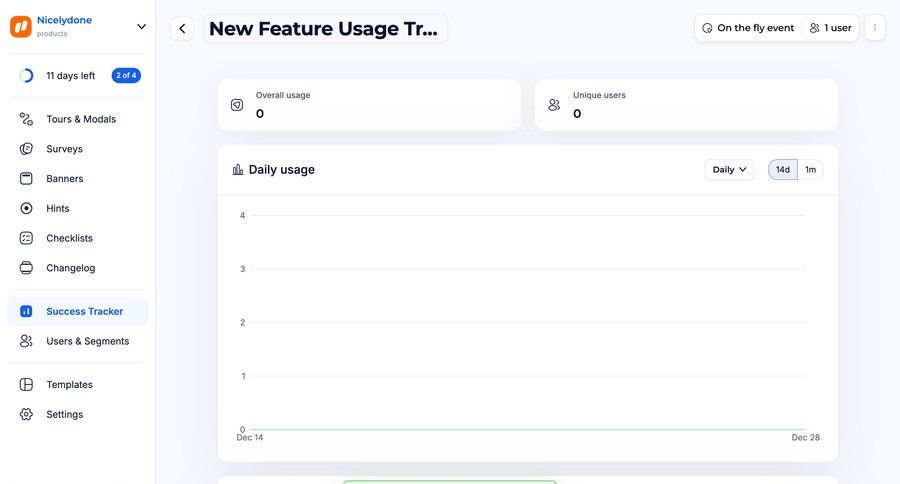Open the Templates layout icon
The height and width of the screenshot is (484, 900).
pos(26,385)
